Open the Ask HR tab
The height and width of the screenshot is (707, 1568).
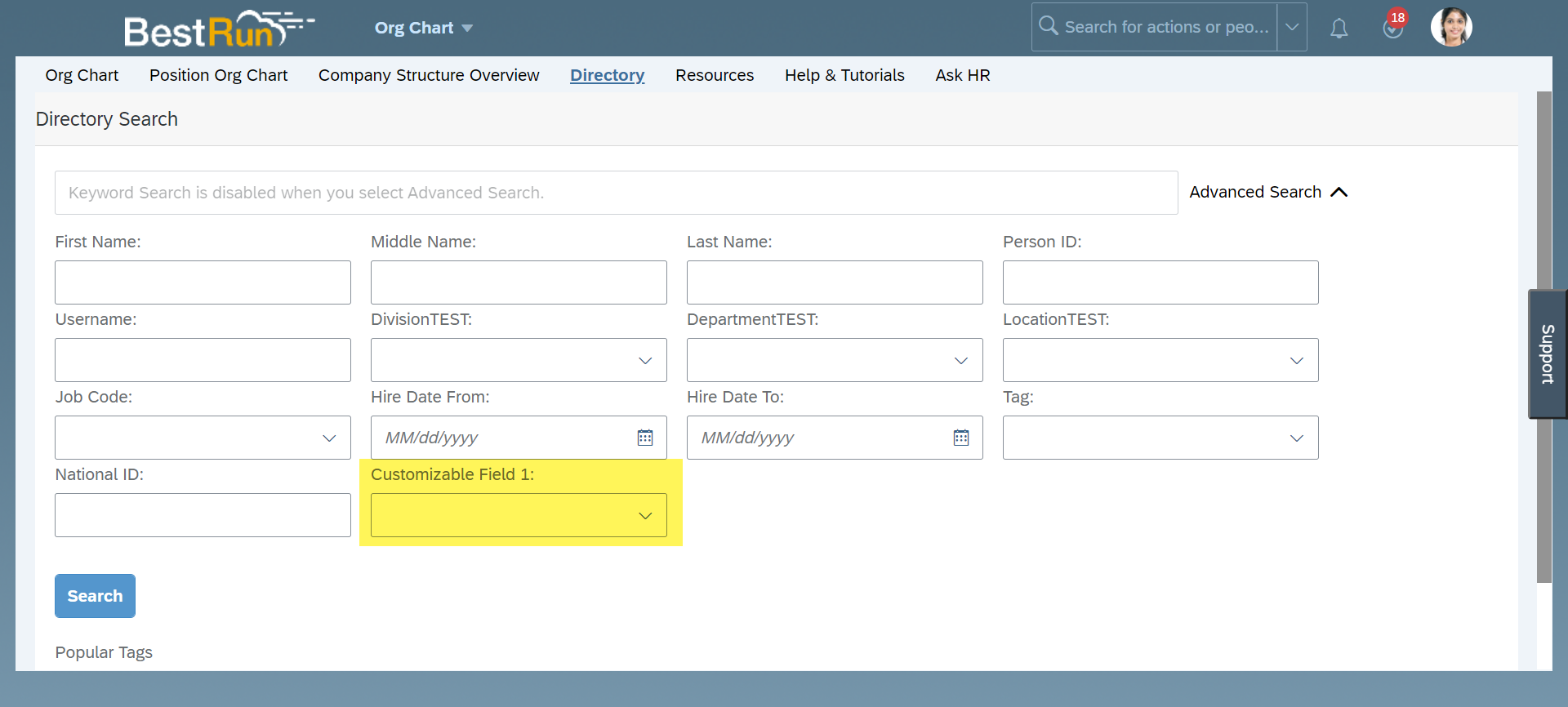[962, 75]
